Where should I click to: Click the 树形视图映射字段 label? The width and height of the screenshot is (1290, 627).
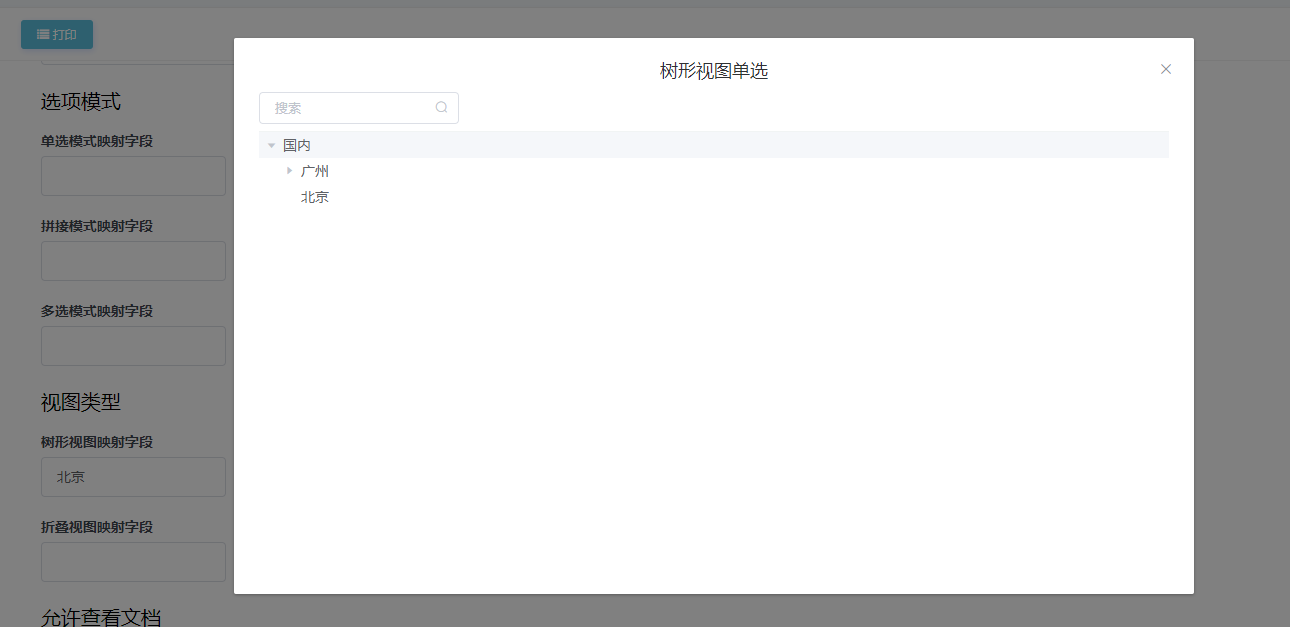pyautogui.click(x=97, y=442)
